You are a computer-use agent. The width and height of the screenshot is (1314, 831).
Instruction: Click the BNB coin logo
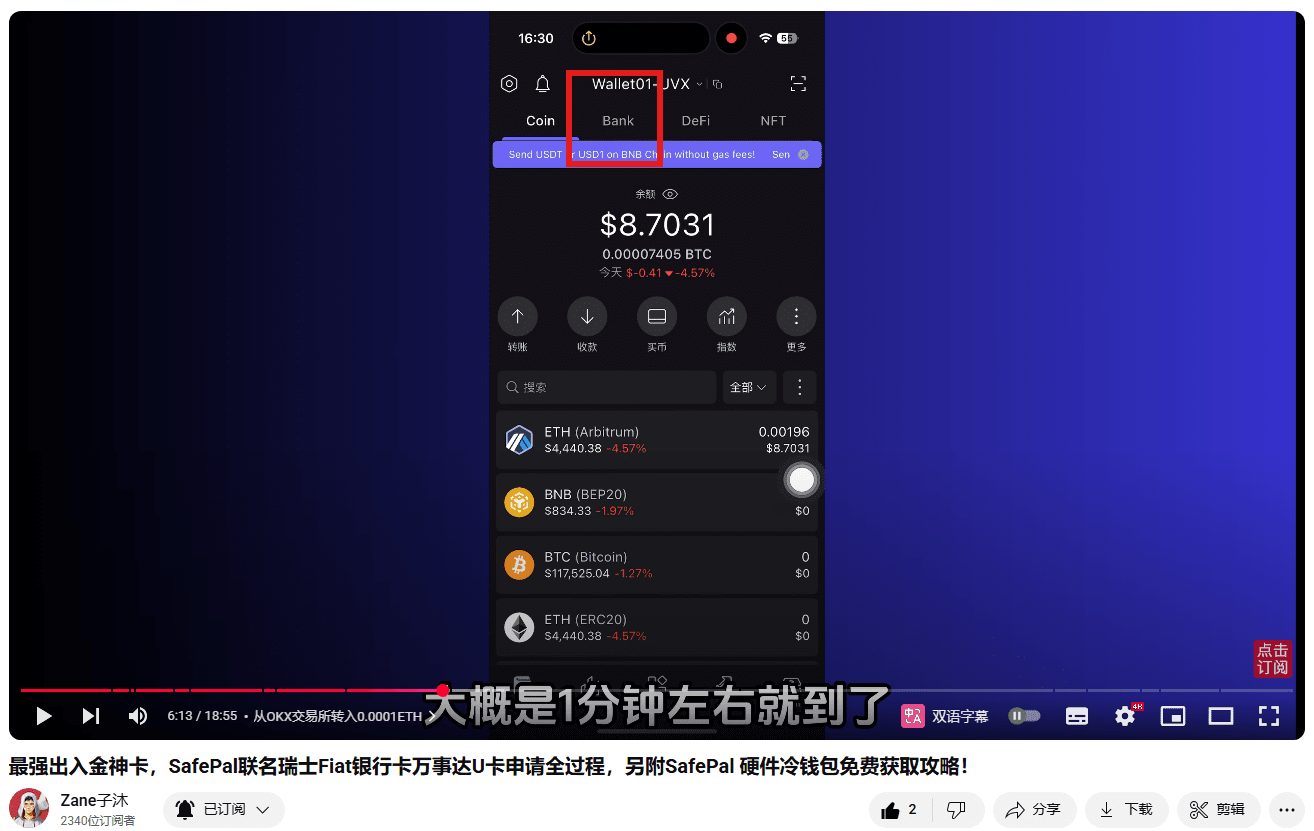coord(519,502)
